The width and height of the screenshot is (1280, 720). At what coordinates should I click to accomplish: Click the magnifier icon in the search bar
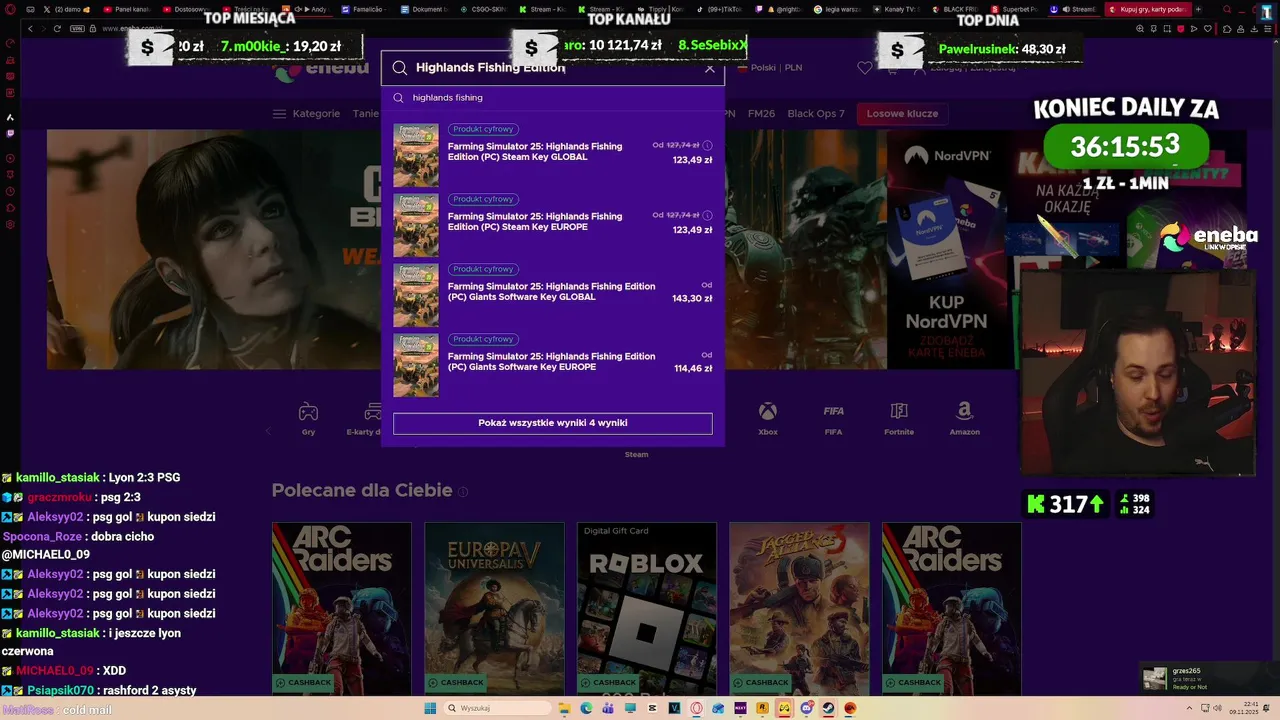pyautogui.click(x=399, y=68)
